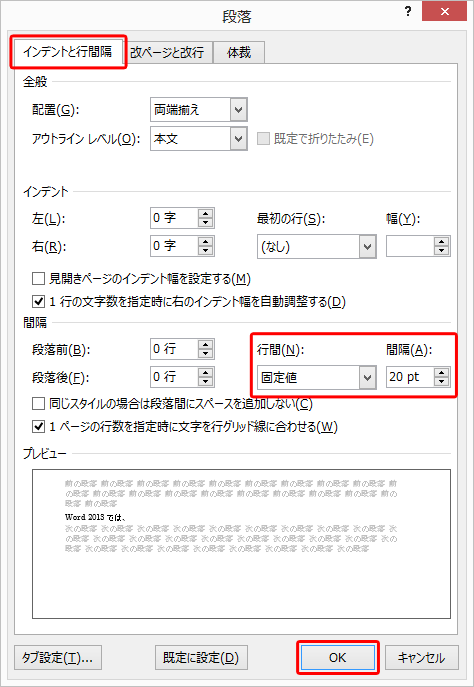
Task: Enable 見開きページのインデント幅を設定する checkbox
Action: tap(39, 278)
